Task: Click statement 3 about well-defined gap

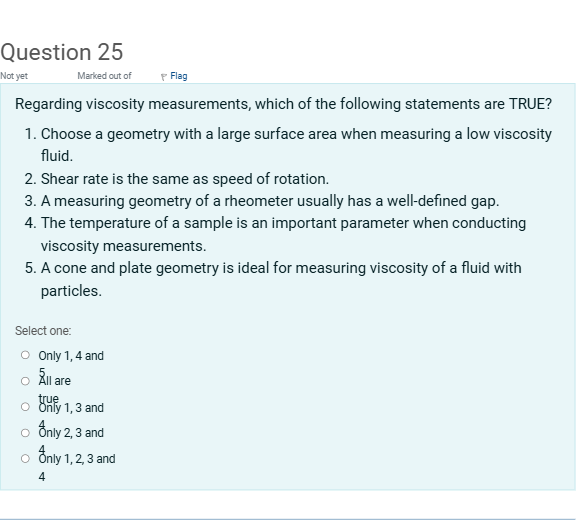Action: pyautogui.click(x=262, y=201)
